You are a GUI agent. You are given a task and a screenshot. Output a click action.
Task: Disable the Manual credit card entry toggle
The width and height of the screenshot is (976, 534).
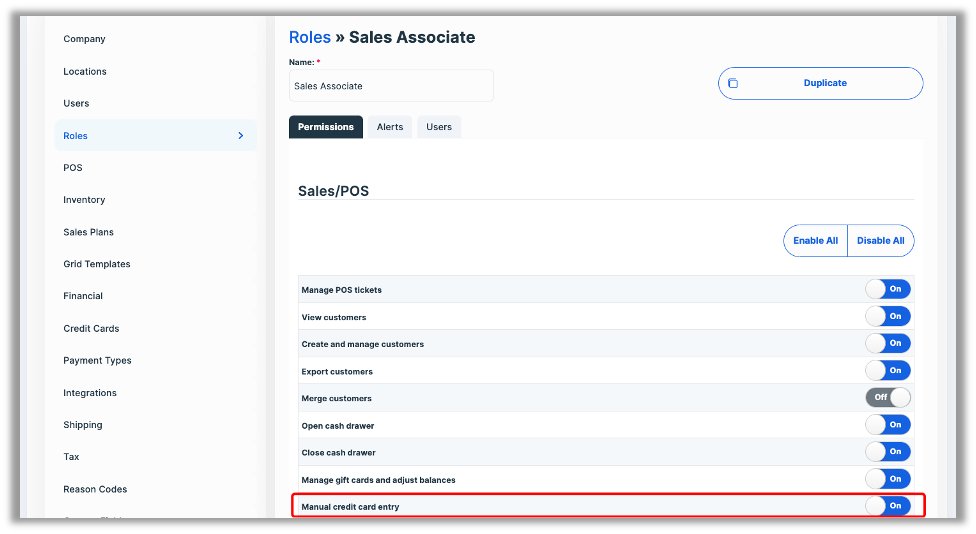888,506
